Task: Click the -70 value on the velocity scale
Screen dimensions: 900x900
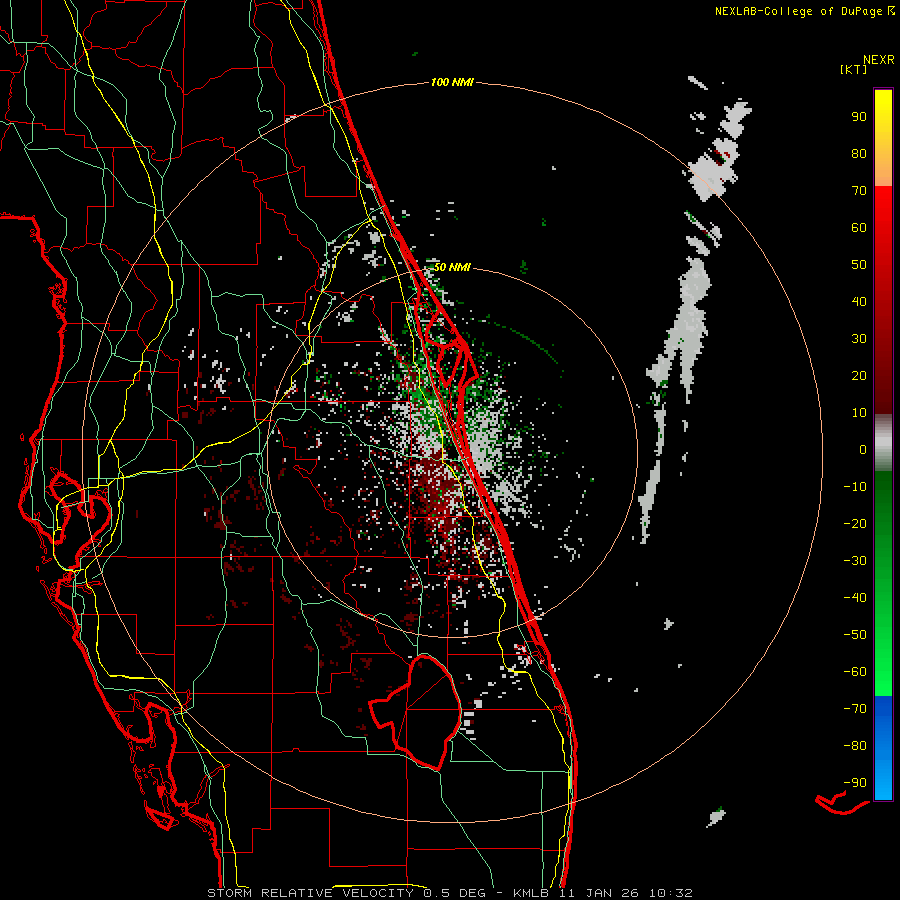Action: tap(855, 709)
